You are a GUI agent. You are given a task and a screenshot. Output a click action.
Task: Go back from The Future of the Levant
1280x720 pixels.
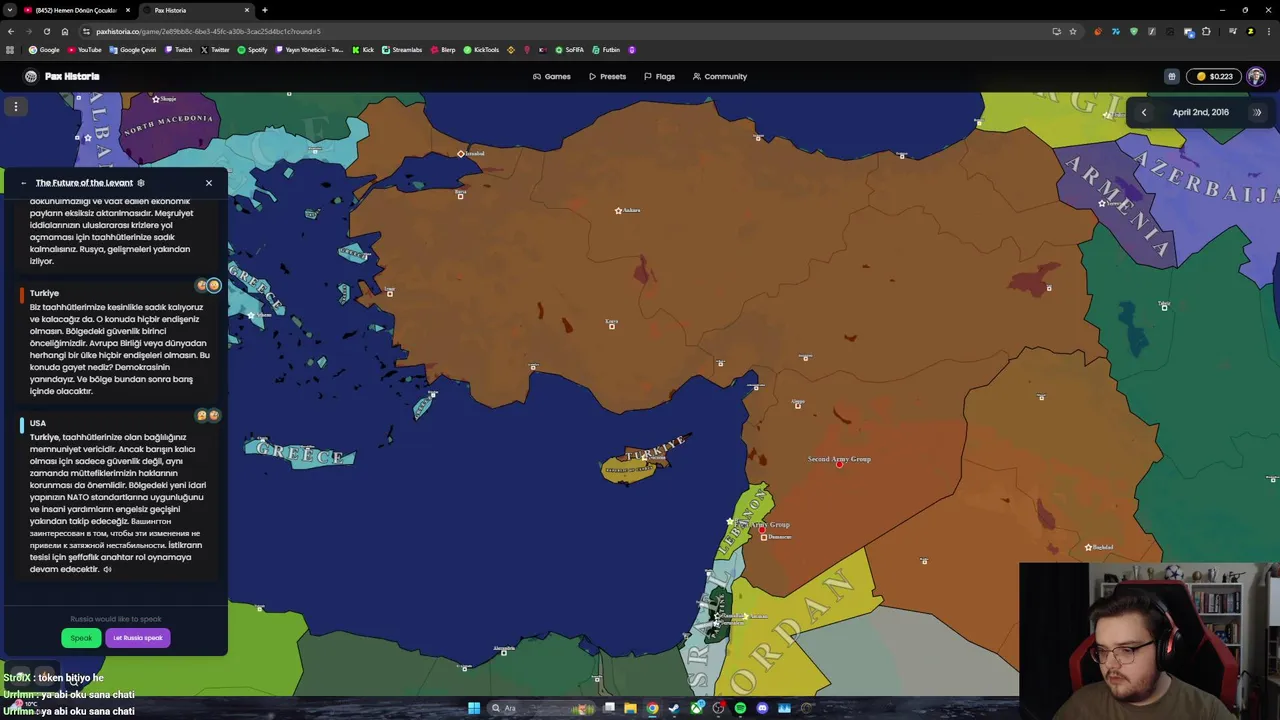click(23, 183)
